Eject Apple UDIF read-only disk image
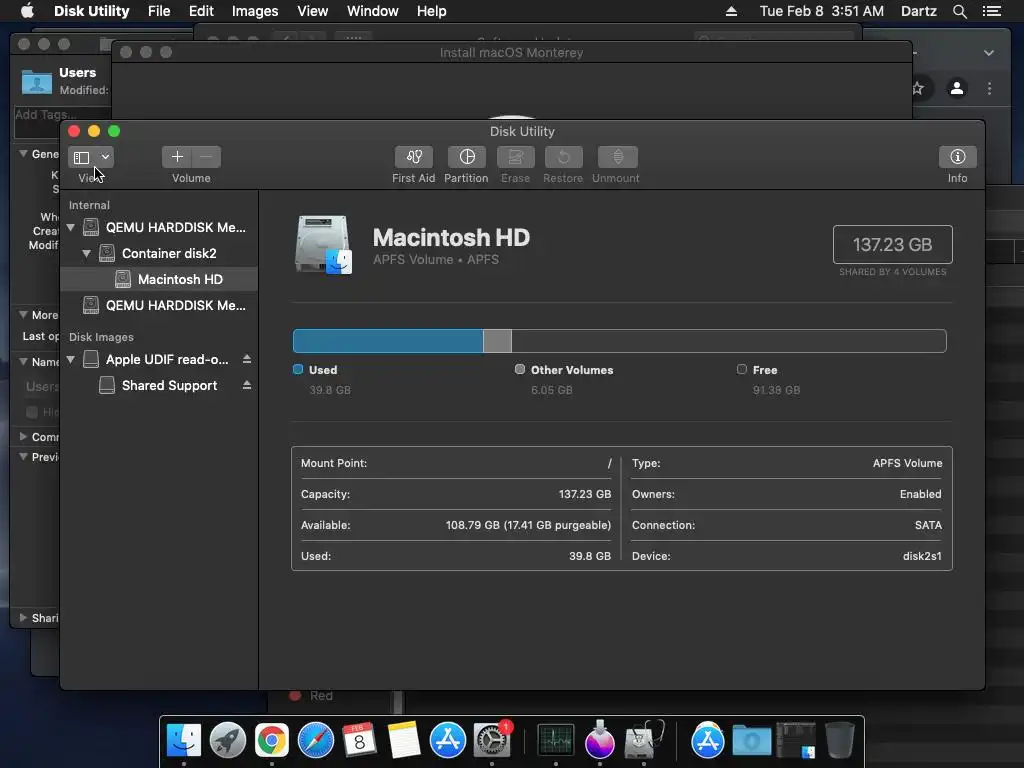This screenshot has width=1024, height=768. 247,359
